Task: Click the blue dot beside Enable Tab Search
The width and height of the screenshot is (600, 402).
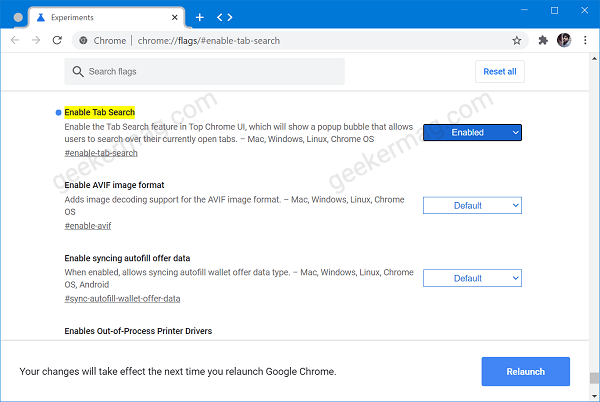Action: pyautogui.click(x=59, y=112)
